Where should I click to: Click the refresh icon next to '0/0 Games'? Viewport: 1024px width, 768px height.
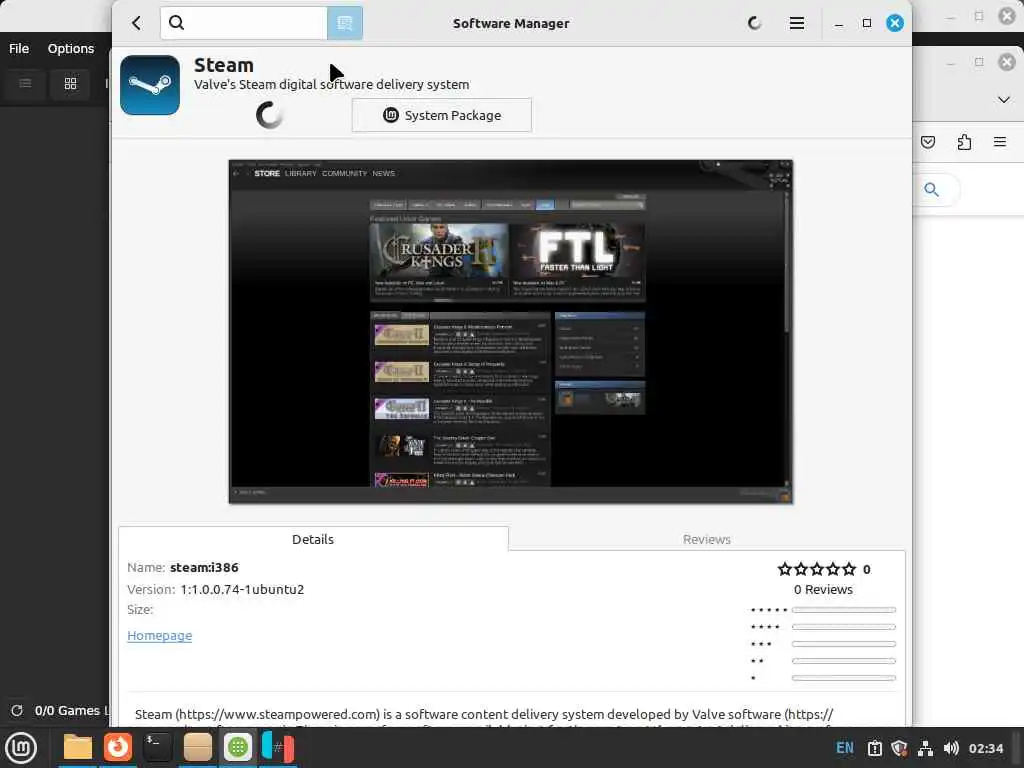point(17,711)
